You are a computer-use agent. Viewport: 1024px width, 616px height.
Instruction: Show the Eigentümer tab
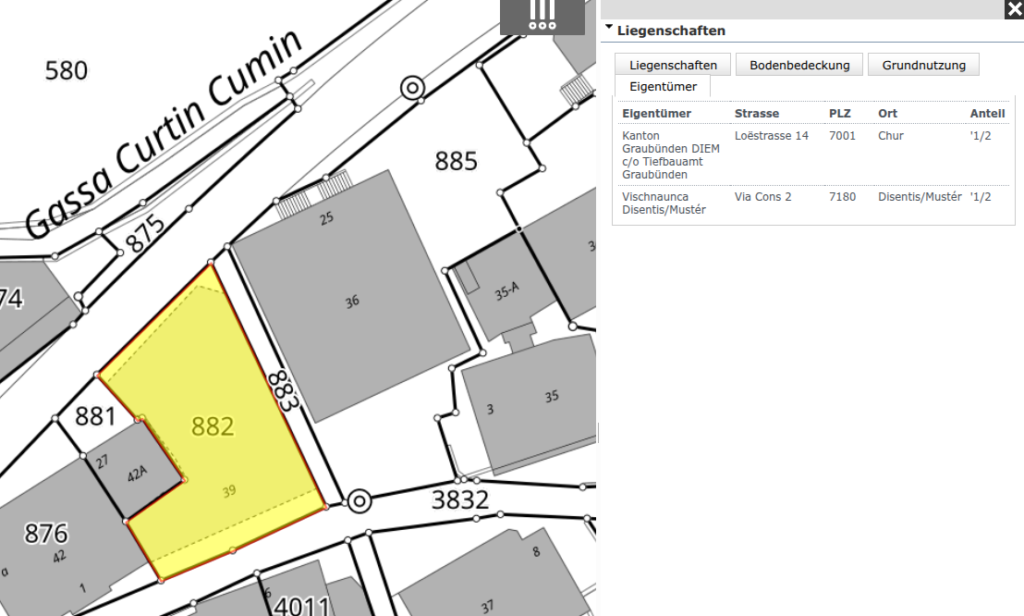click(662, 87)
